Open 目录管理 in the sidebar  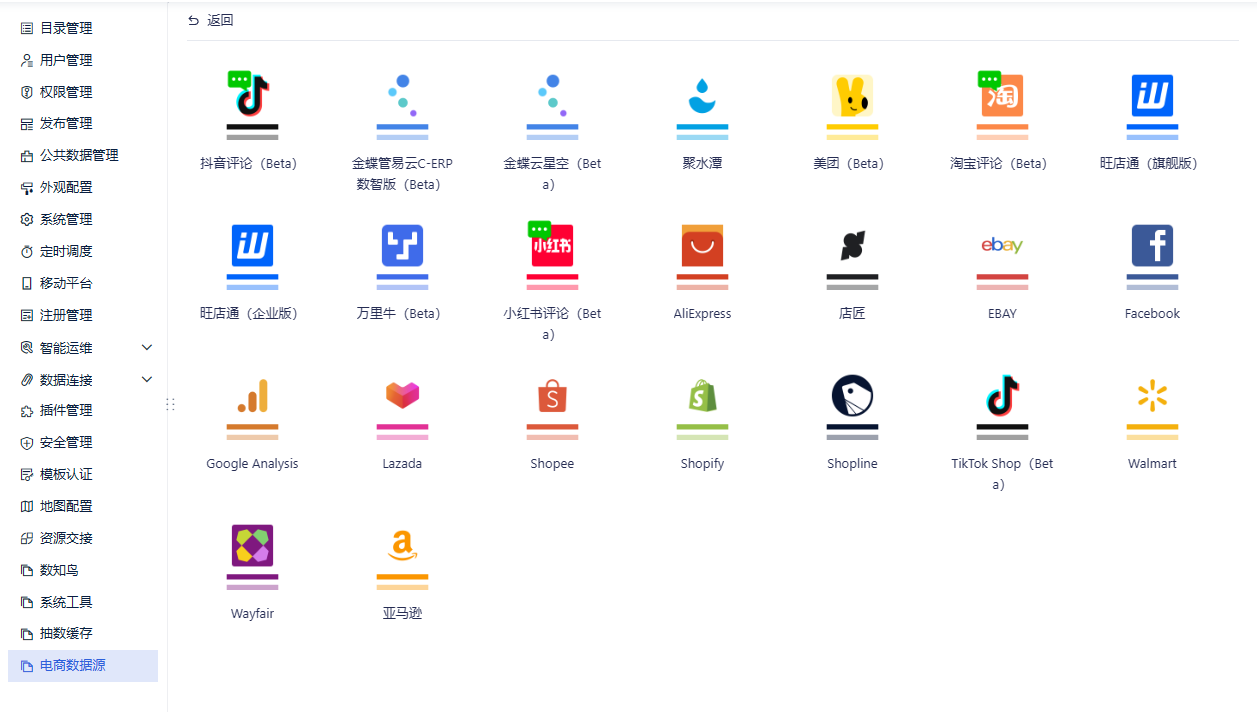[83, 28]
